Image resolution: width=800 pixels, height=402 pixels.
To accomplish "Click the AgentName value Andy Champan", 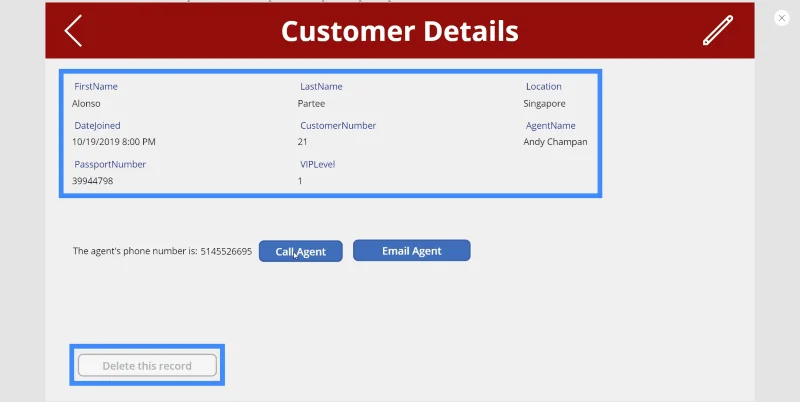I will [555, 142].
